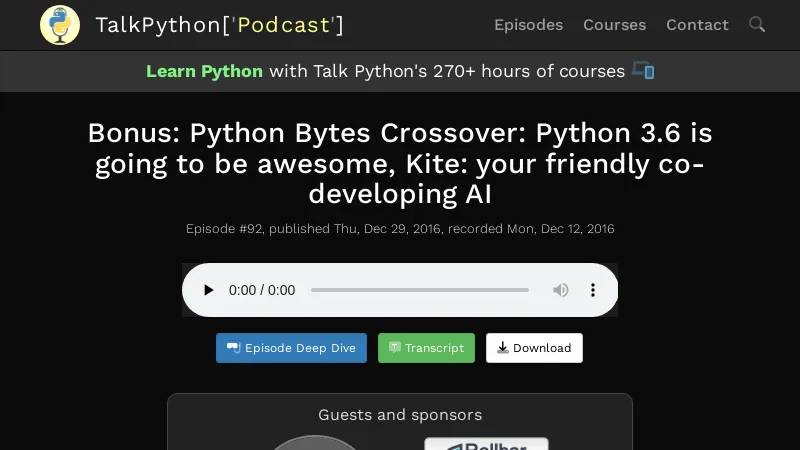Follow the green Learn Python link
Viewport: 800px width, 450px height.
pos(204,71)
